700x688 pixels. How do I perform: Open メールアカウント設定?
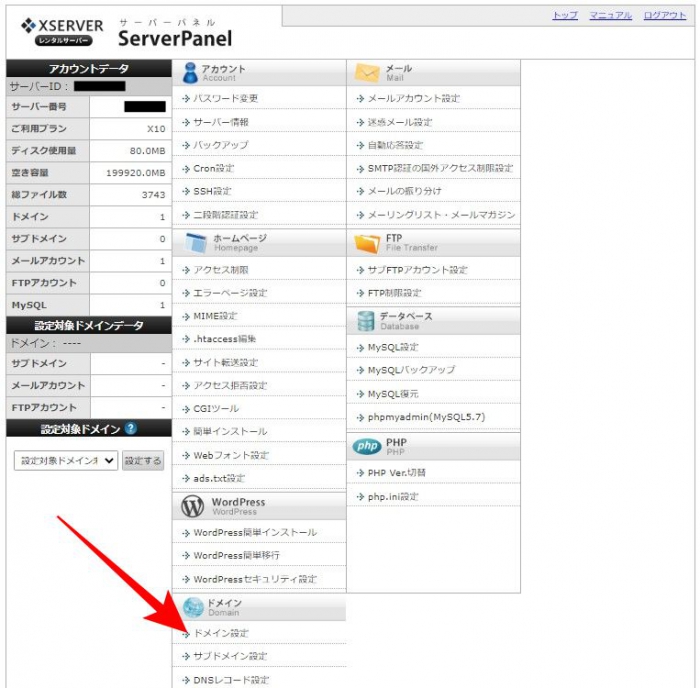pos(414,98)
